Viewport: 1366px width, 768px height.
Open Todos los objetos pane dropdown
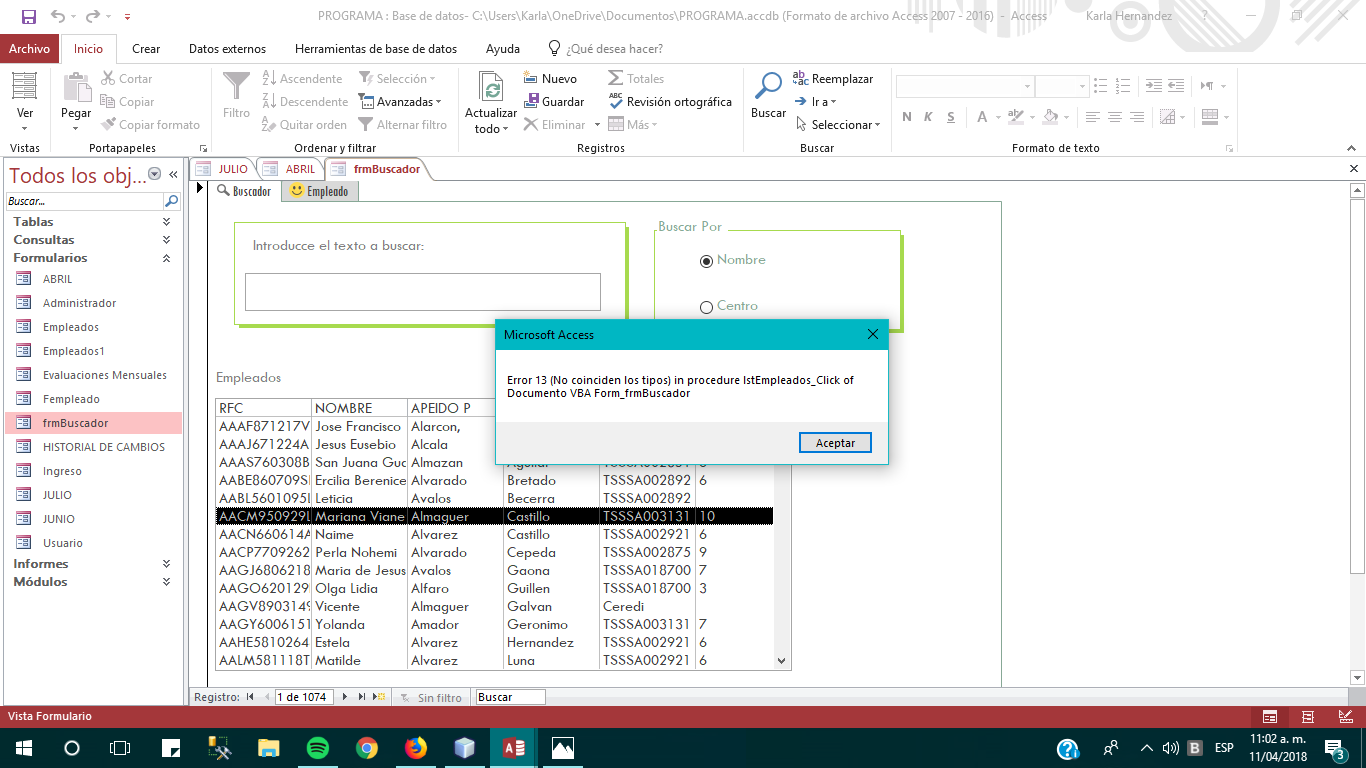coord(154,175)
